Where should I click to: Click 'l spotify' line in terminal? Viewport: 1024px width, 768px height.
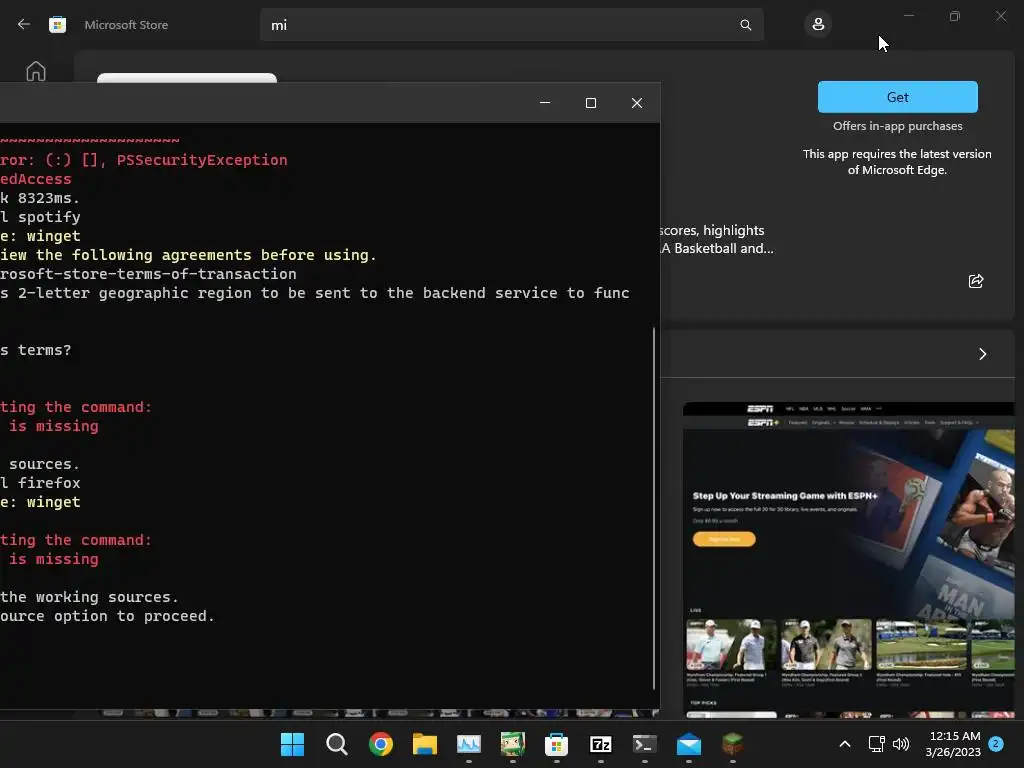(40, 217)
